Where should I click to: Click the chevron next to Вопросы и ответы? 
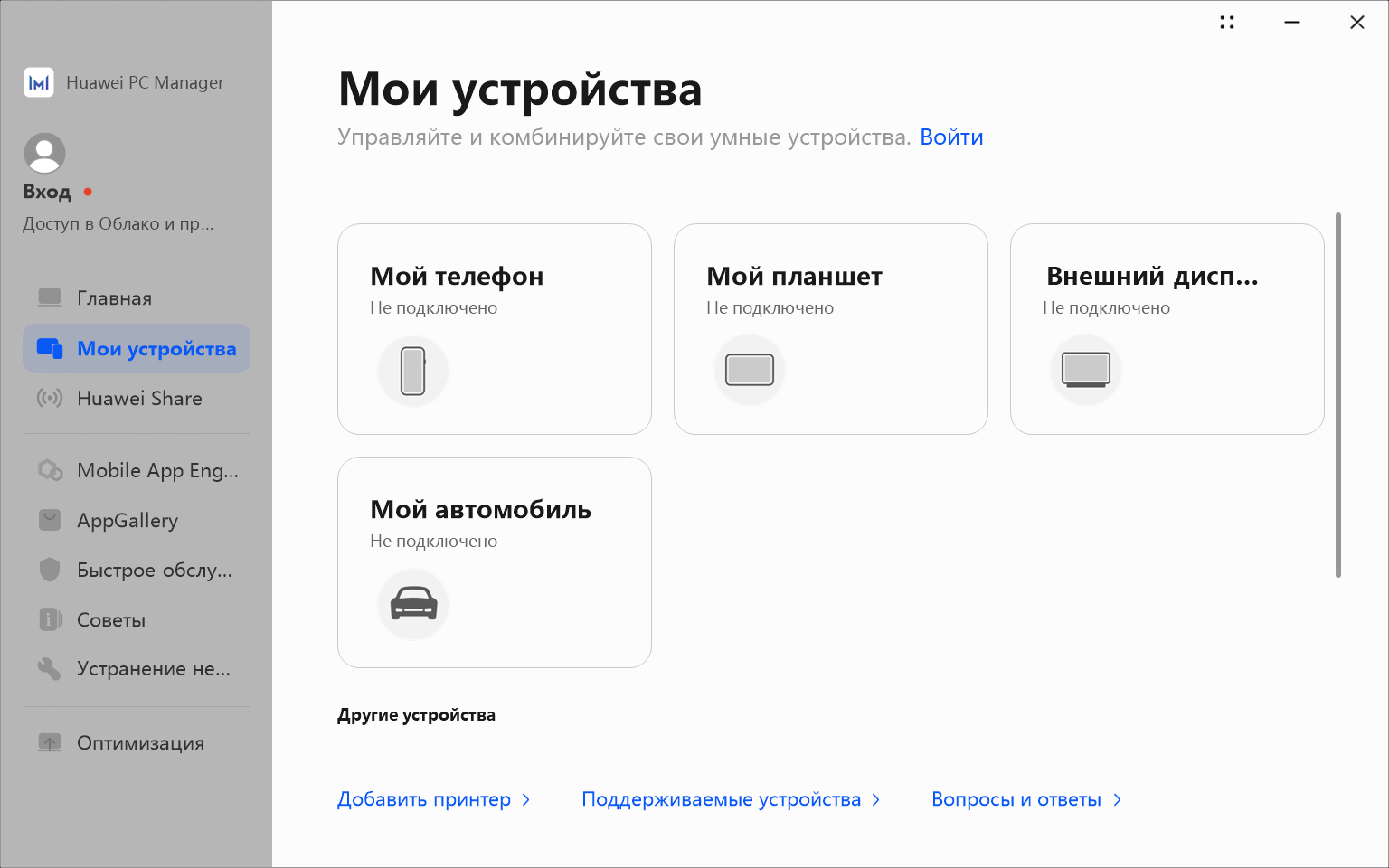[x=1118, y=799]
